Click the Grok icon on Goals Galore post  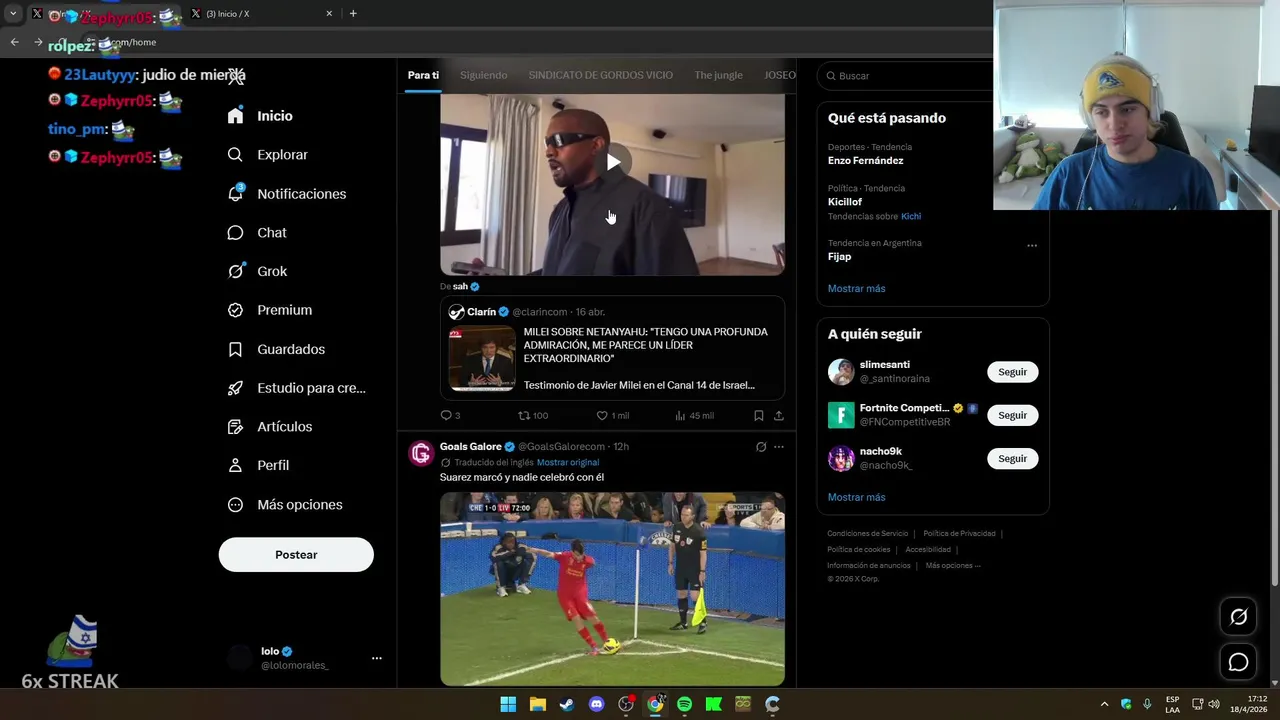coord(760,447)
